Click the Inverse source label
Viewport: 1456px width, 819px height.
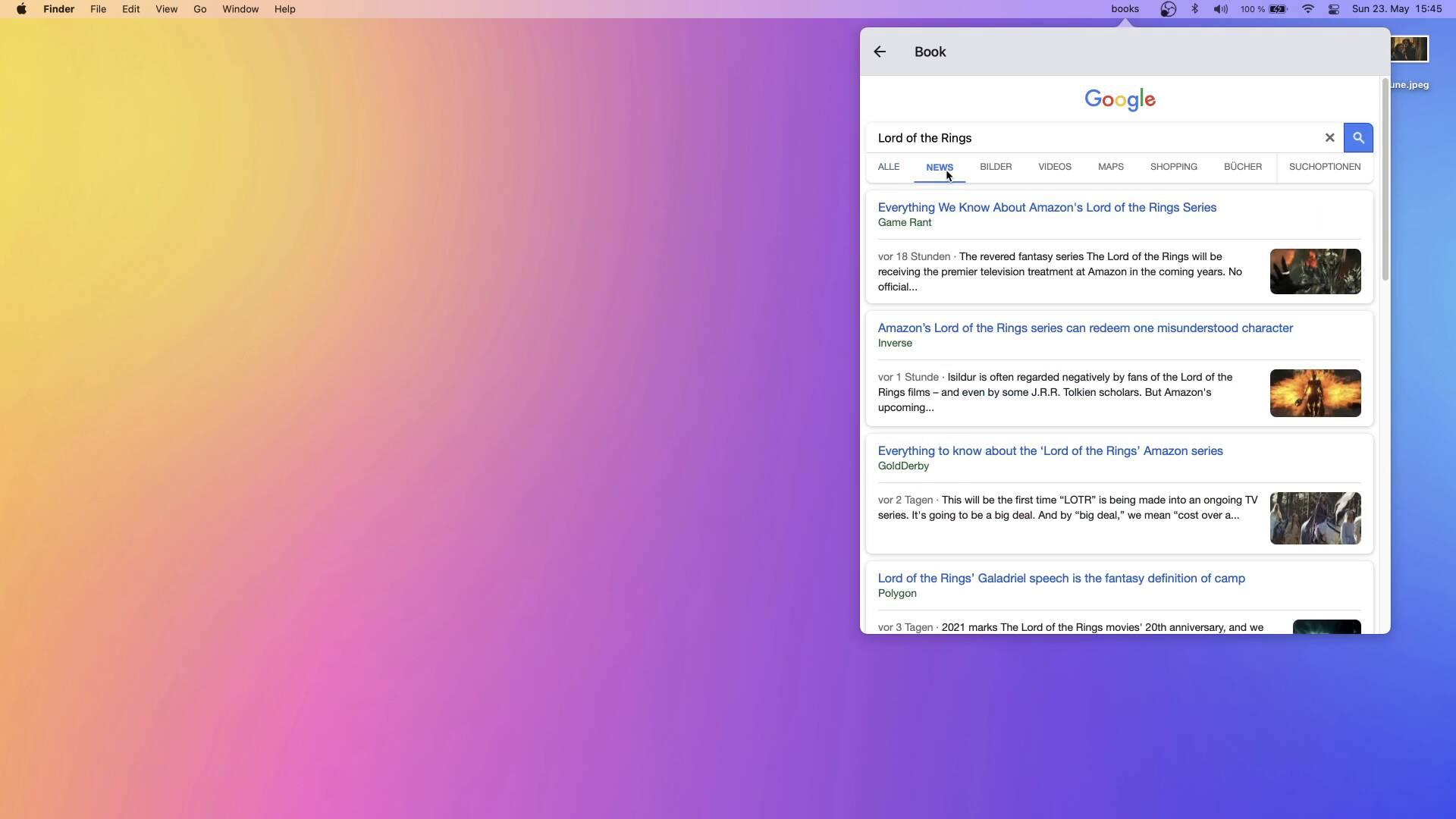coord(895,344)
